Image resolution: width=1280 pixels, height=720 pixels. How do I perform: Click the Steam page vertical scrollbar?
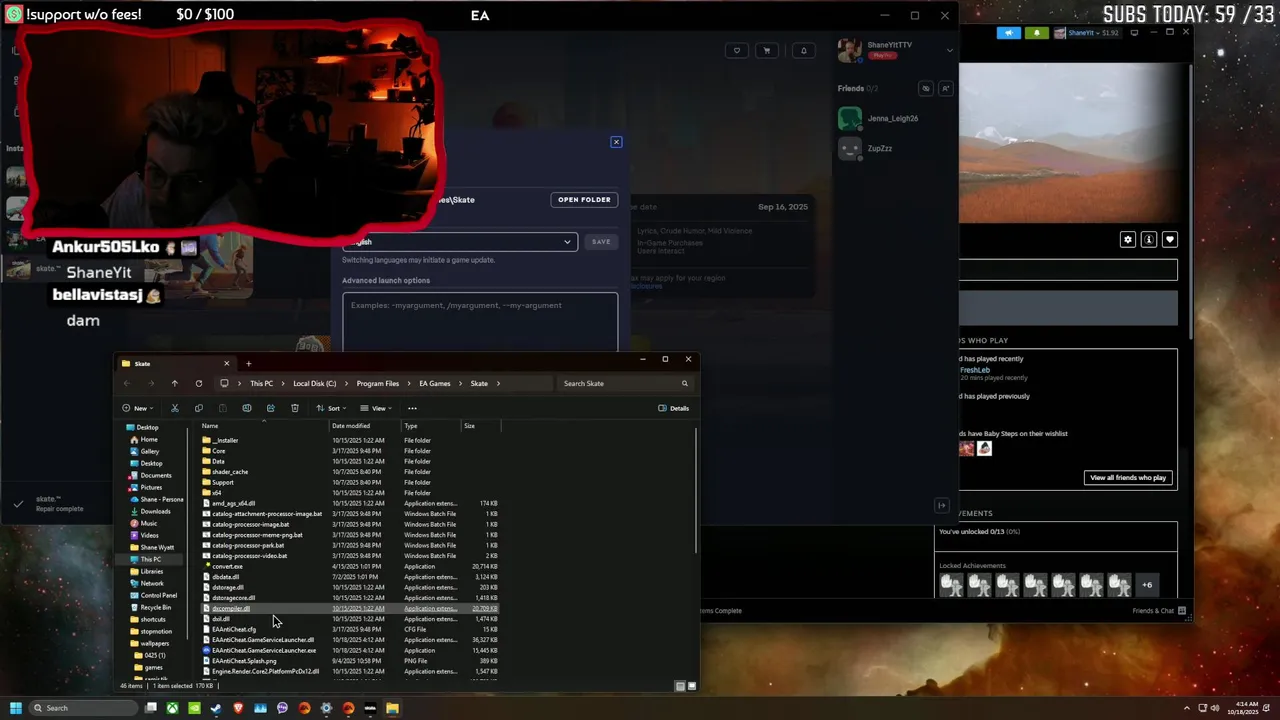[x=1189, y=200]
